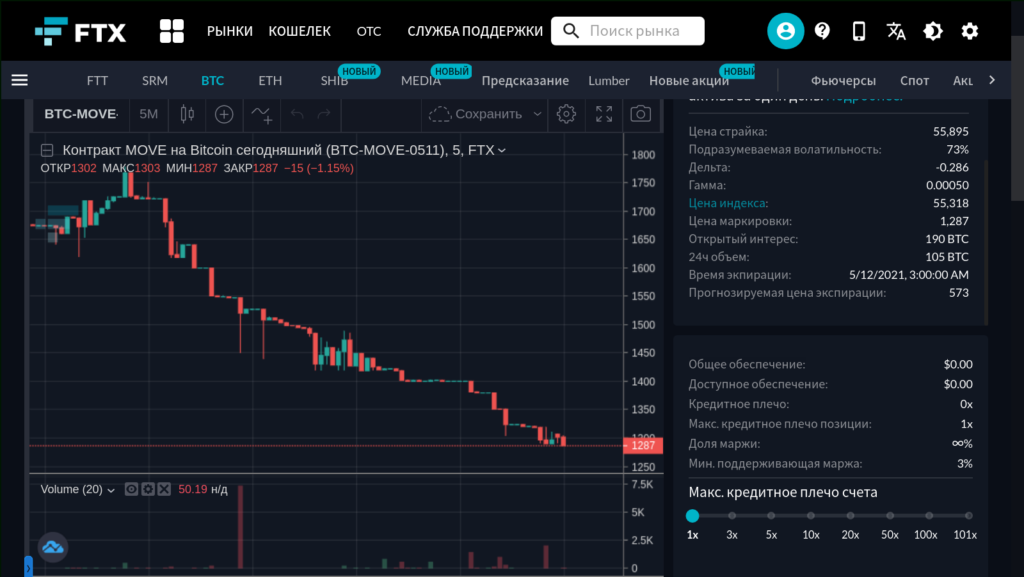Open the КОШЕЛЕК menu

tap(299, 31)
